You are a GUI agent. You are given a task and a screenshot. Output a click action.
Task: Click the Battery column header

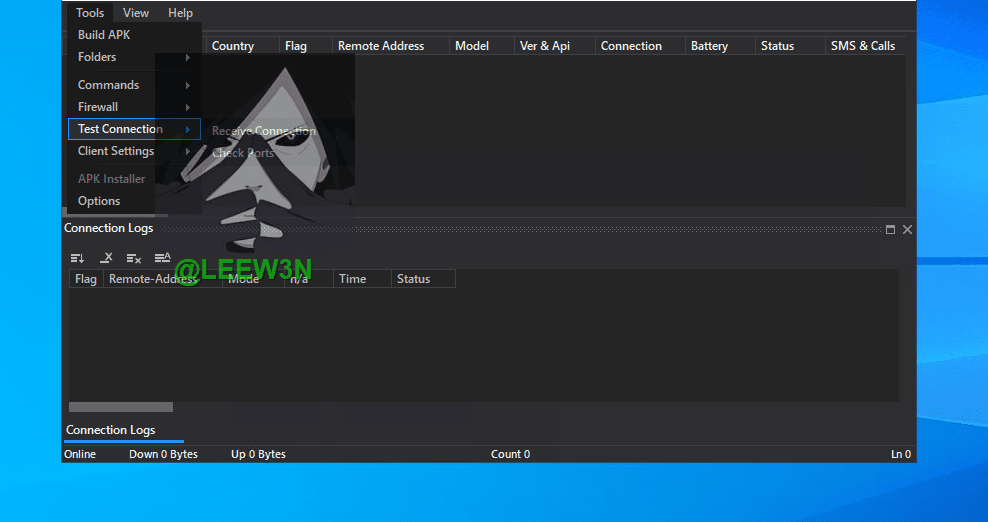click(709, 46)
